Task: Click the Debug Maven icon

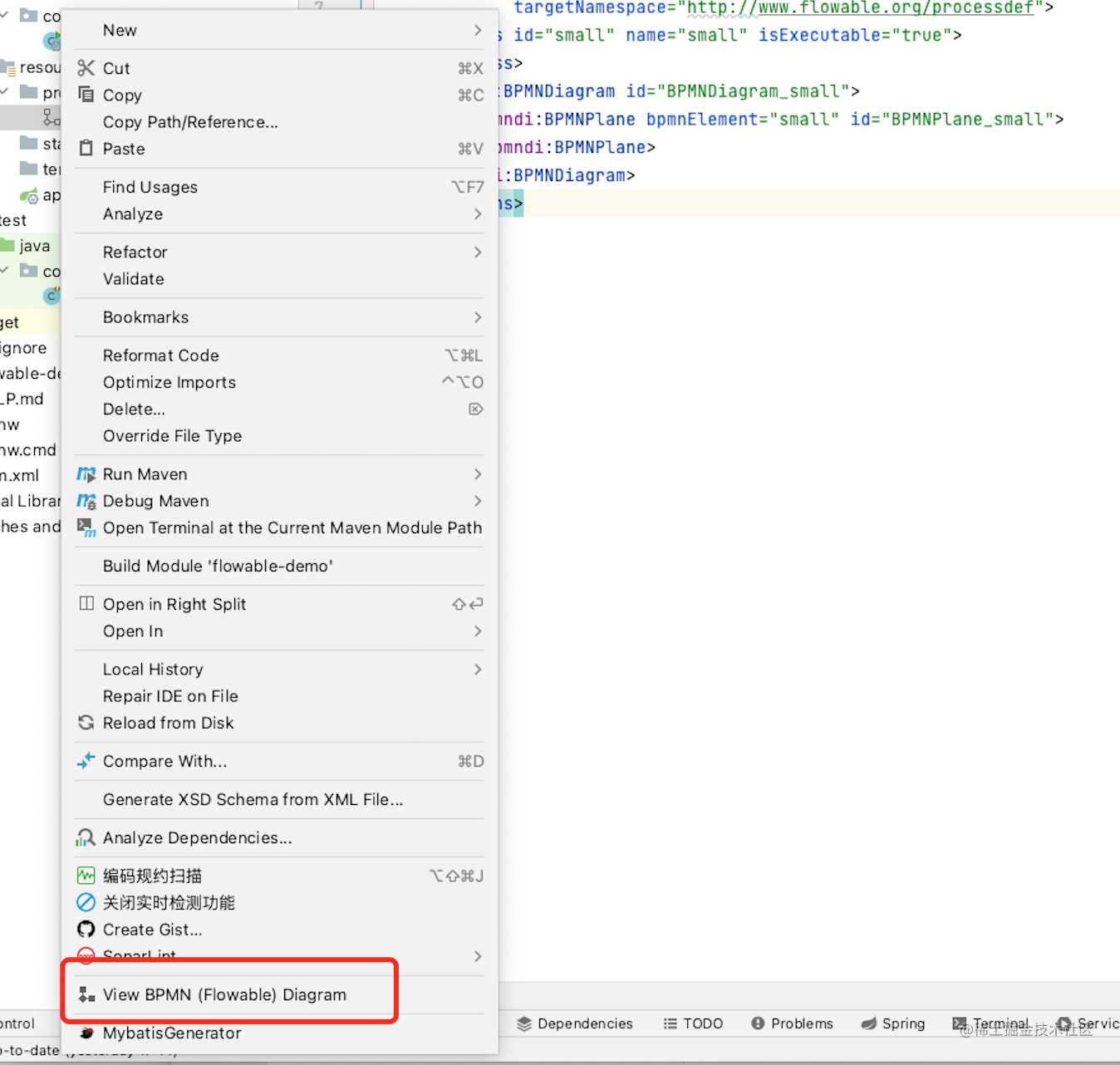Action: (x=86, y=501)
